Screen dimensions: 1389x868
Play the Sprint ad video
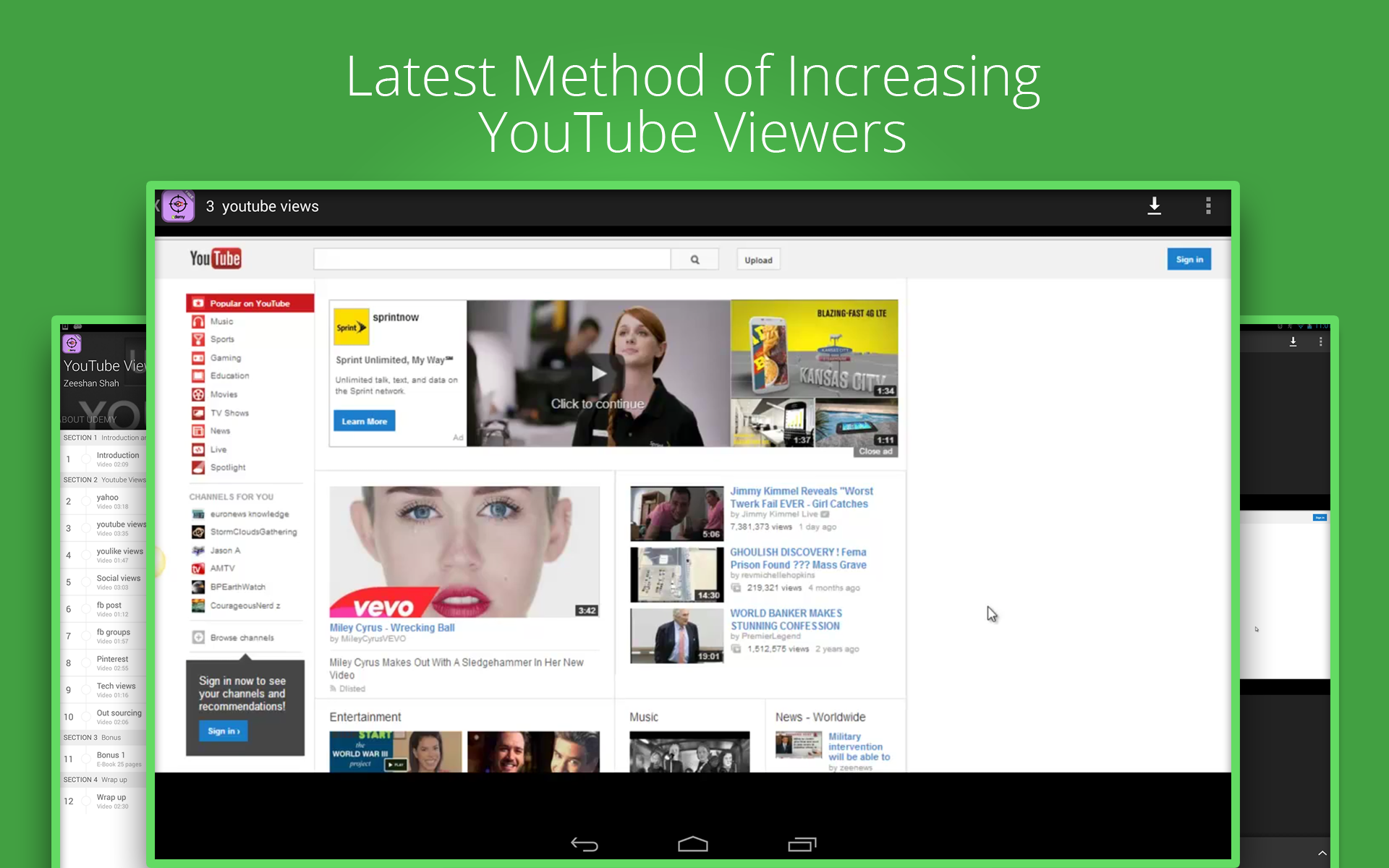[x=598, y=373]
